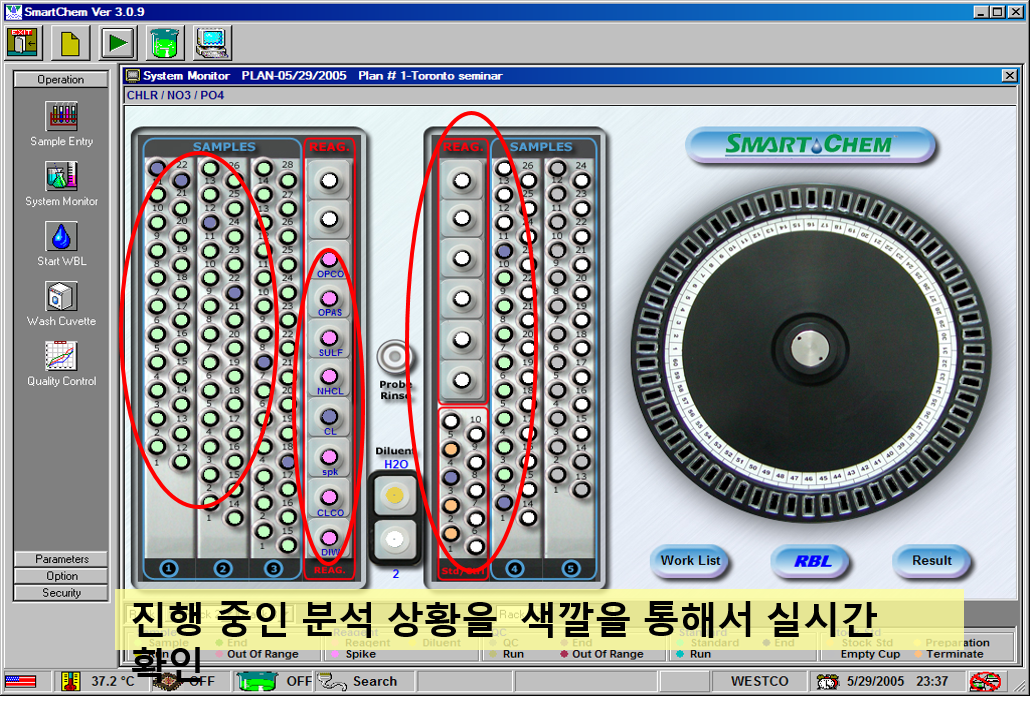Select the SULF reagent well

329,338
